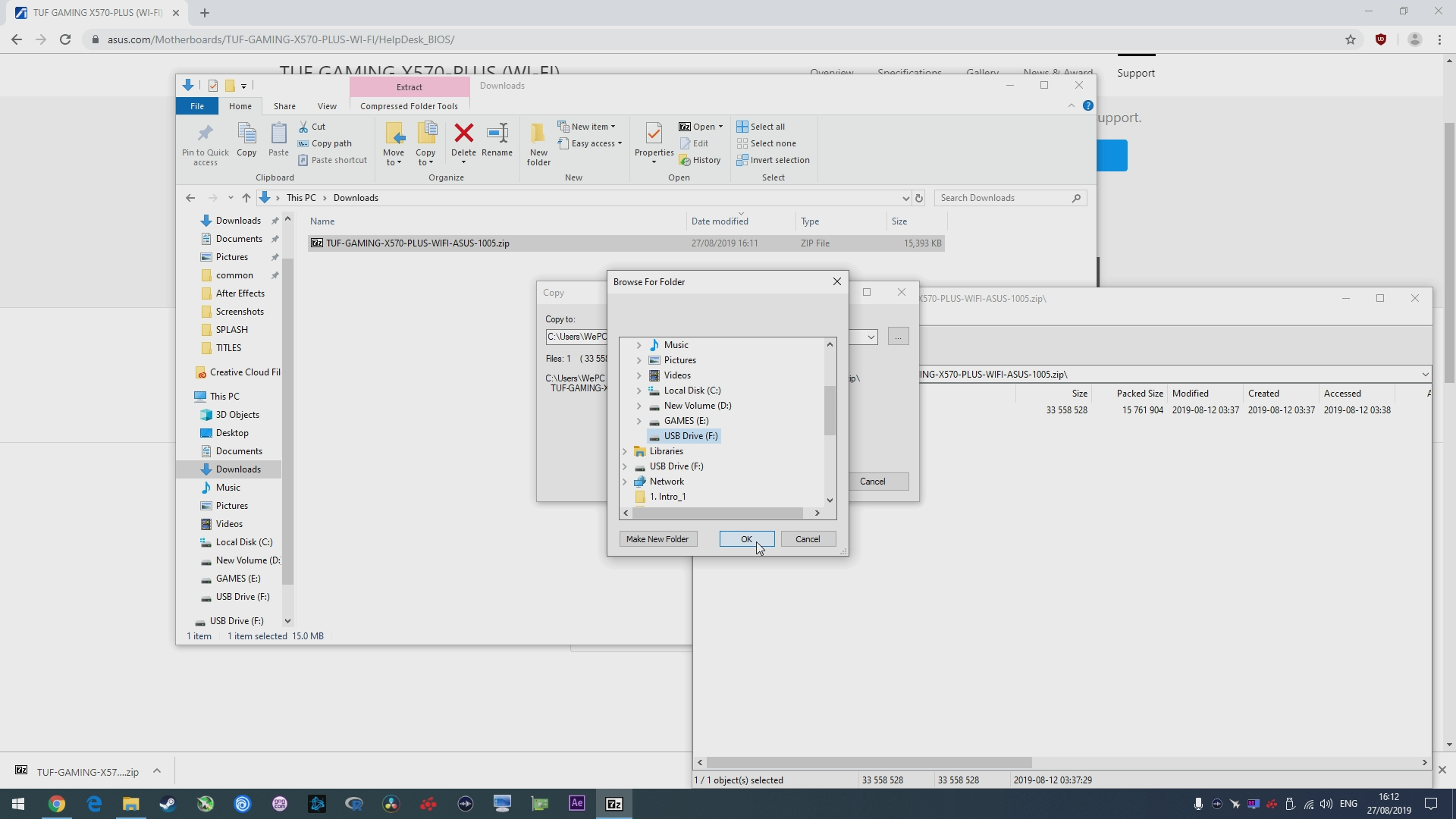The width and height of the screenshot is (1456, 819).
Task: Click the Search Downloads field
Action: (x=1010, y=198)
